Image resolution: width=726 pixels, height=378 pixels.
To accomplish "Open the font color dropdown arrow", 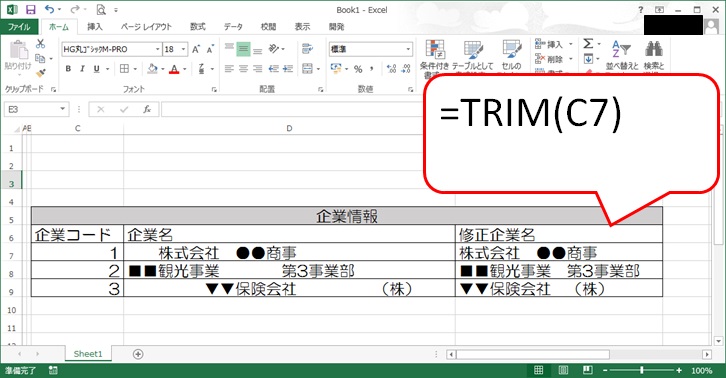I will [x=184, y=69].
